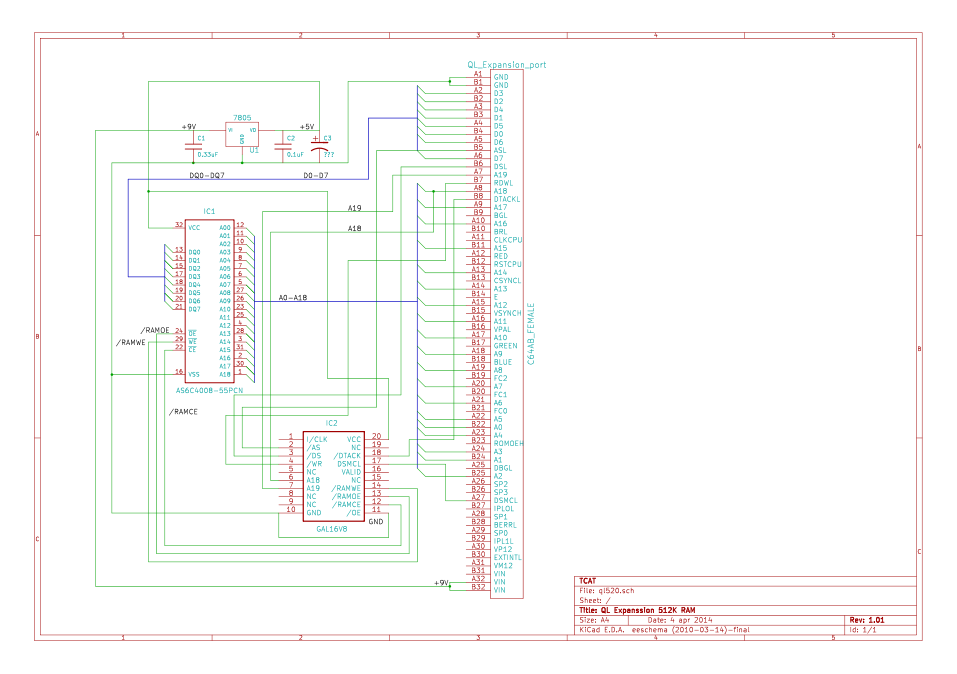Image resolution: width=957 pixels, height=674 pixels.
Task: Click the Title: QL Expansion 512K RAM text
Action: pyautogui.click(x=637, y=611)
